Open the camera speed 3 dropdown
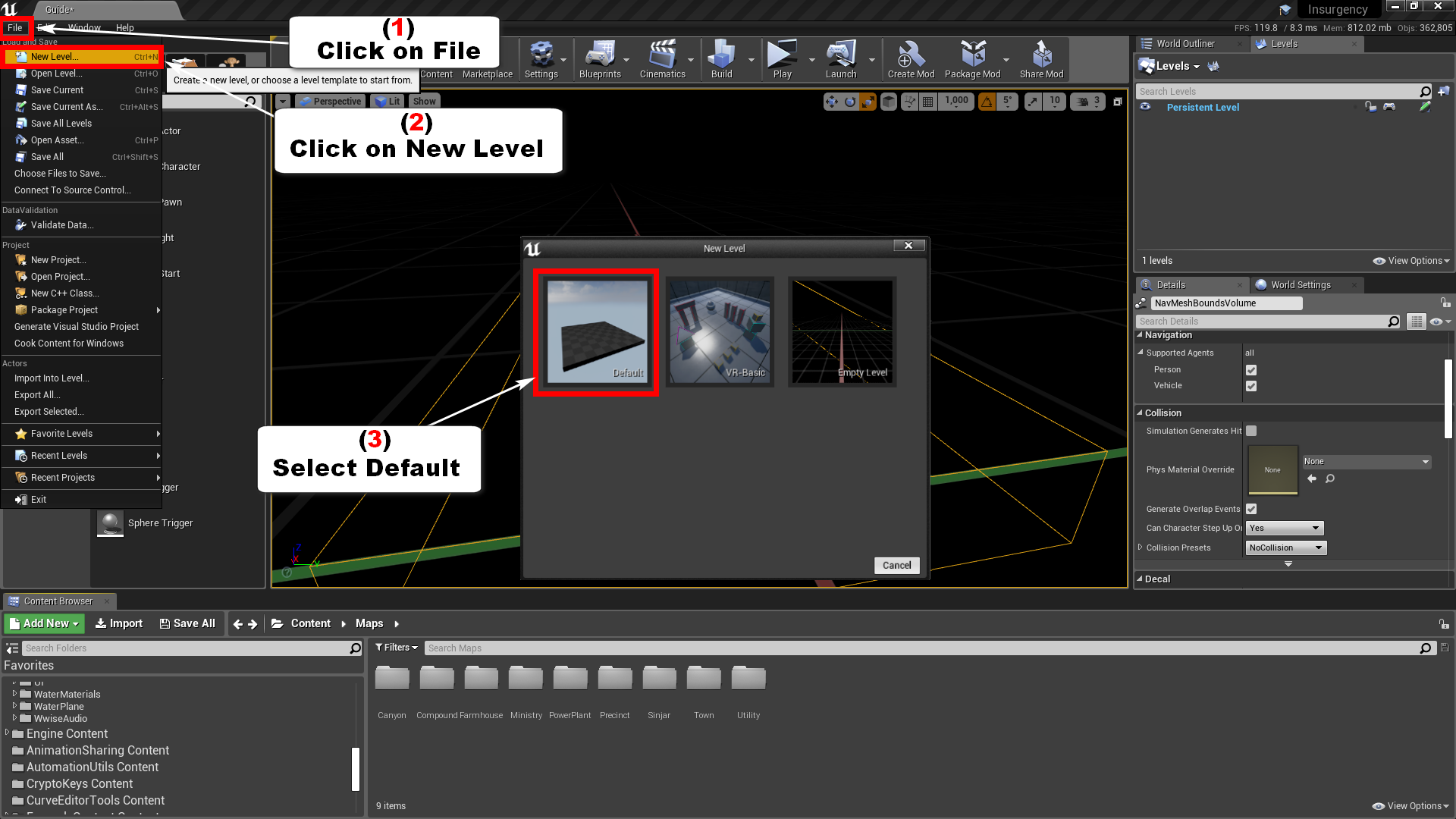This screenshot has width=1456, height=819. (x=1088, y=102)
